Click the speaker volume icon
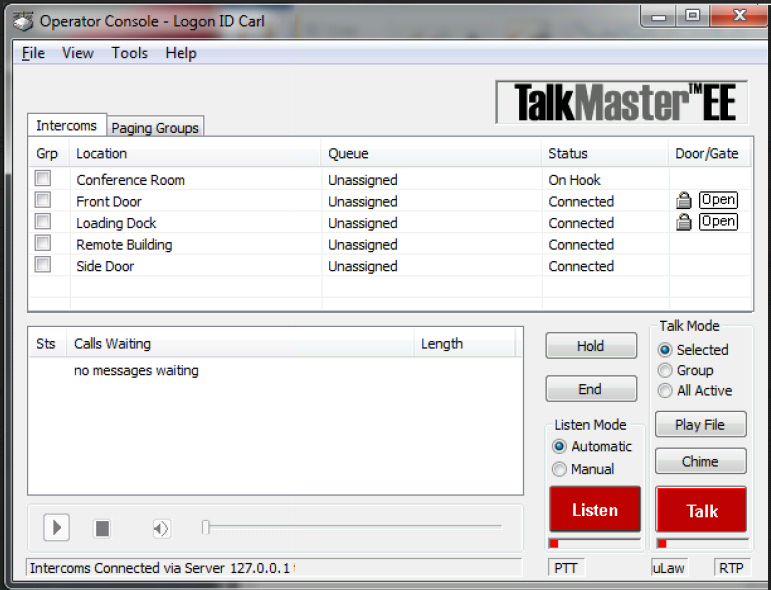 161,528
